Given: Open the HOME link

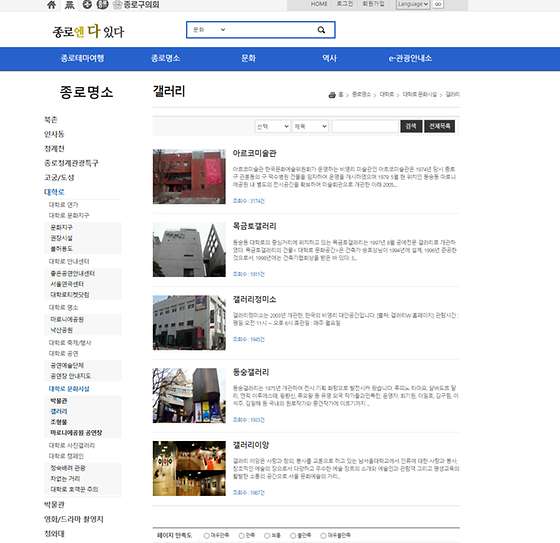Looking at the screenshot, I should click(319, 4).
